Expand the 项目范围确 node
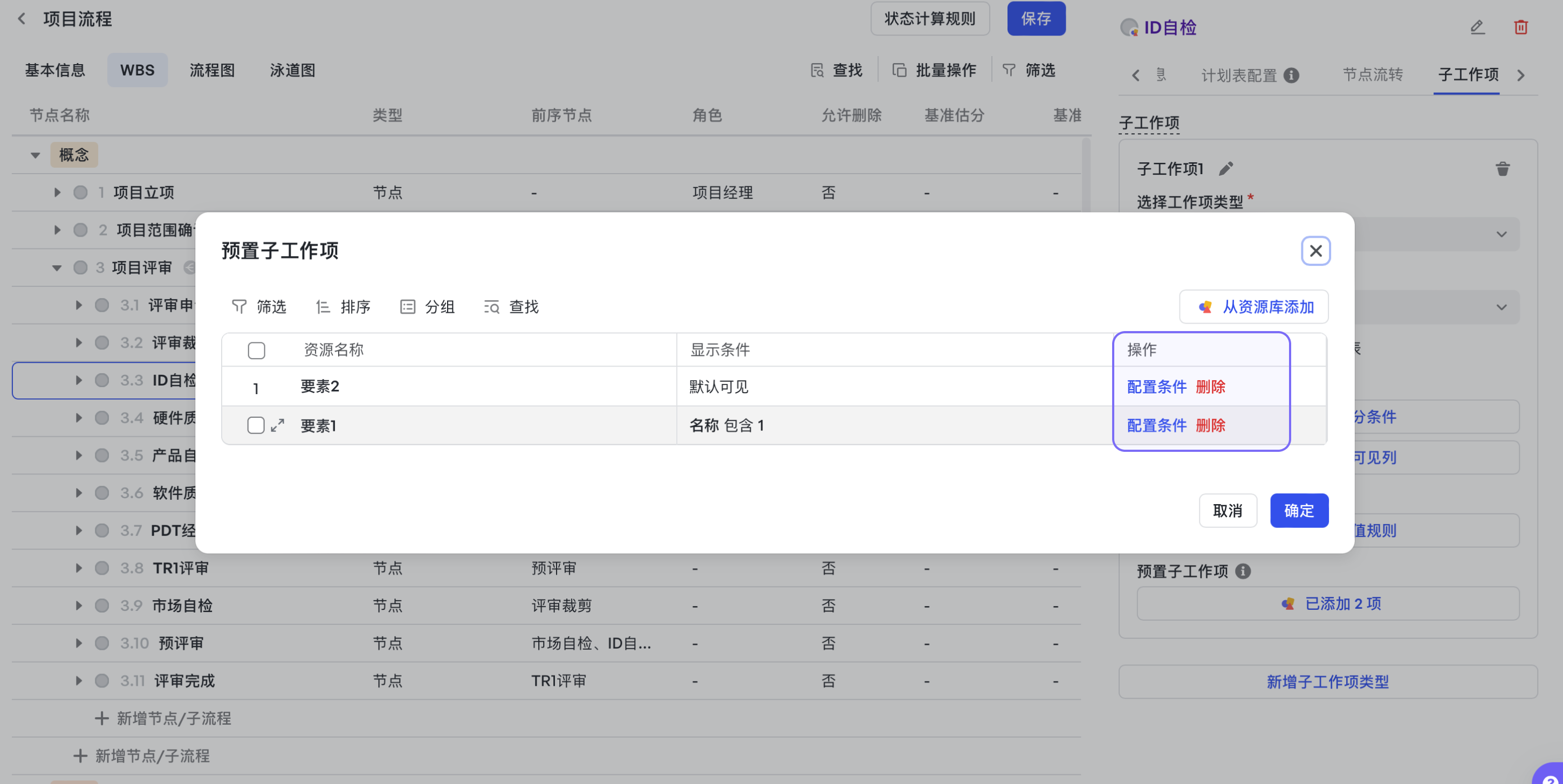The height and width of the screenshot is (784, 1563). tap(57, 230)
